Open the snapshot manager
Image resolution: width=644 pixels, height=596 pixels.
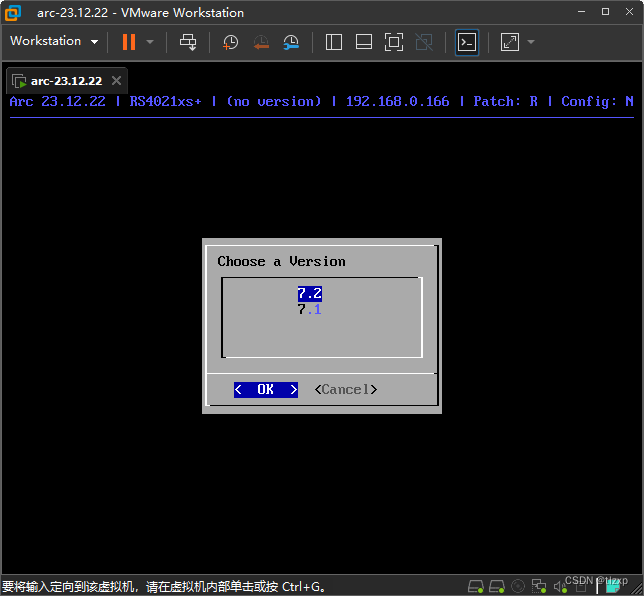291,42
